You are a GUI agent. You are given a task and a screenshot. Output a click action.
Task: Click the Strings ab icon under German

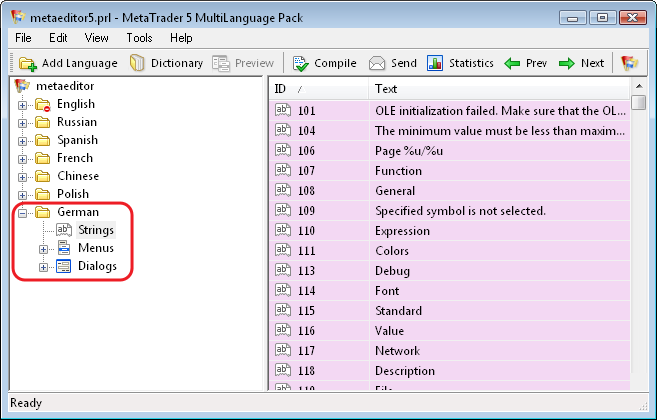pos(64,230)
